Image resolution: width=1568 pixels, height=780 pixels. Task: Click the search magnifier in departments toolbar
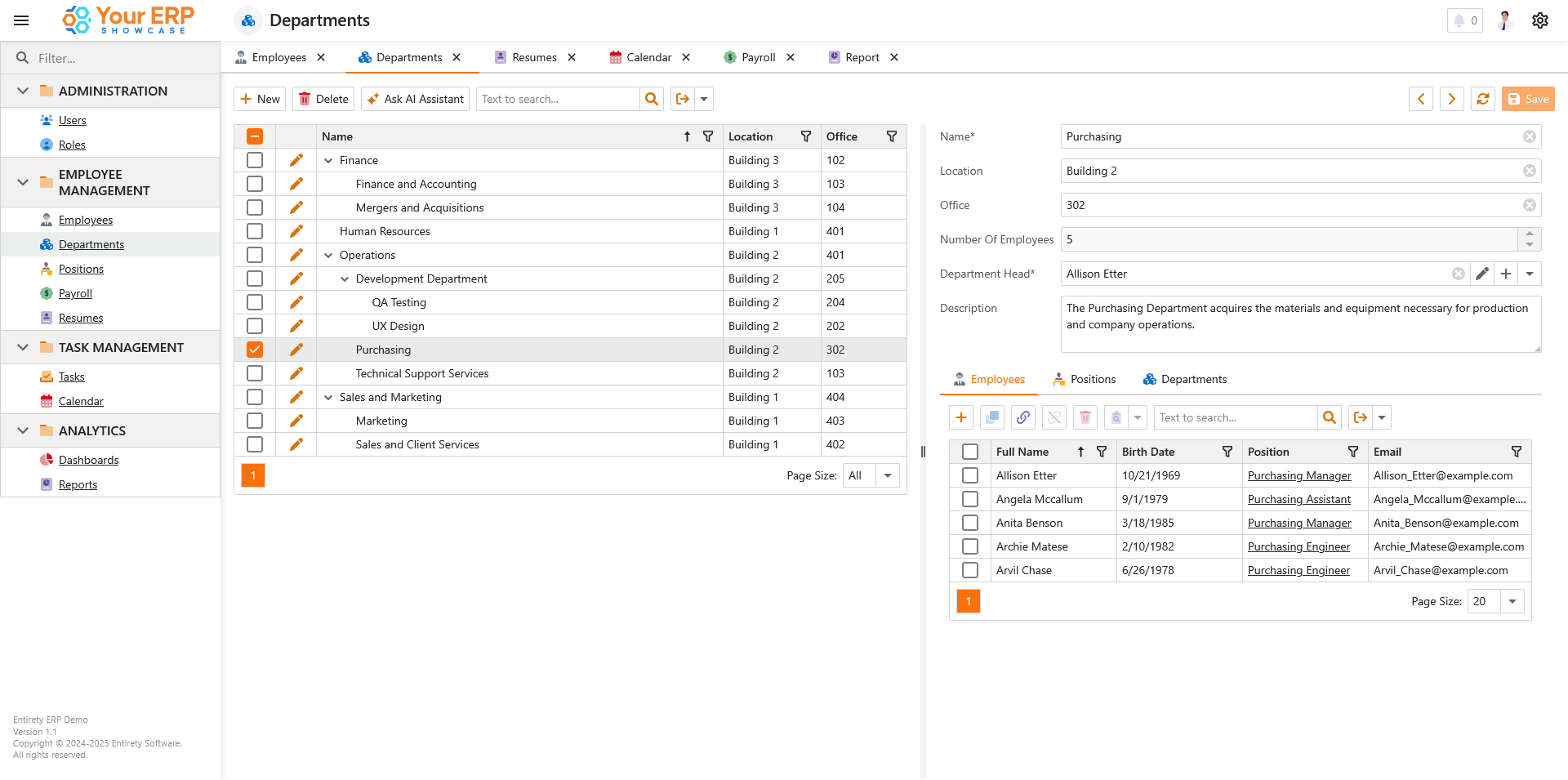coord(652,99)
